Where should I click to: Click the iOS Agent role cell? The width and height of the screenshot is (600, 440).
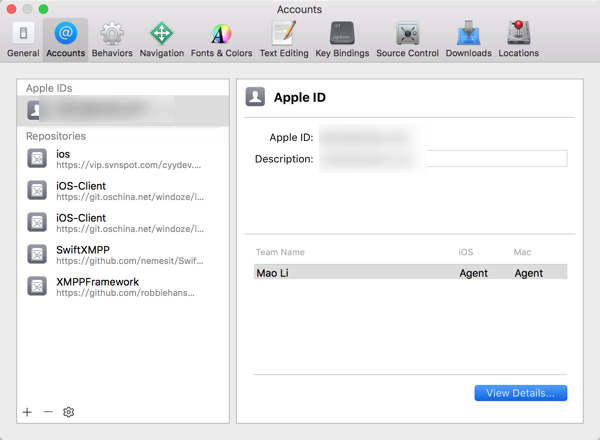[x=473, y=273]
